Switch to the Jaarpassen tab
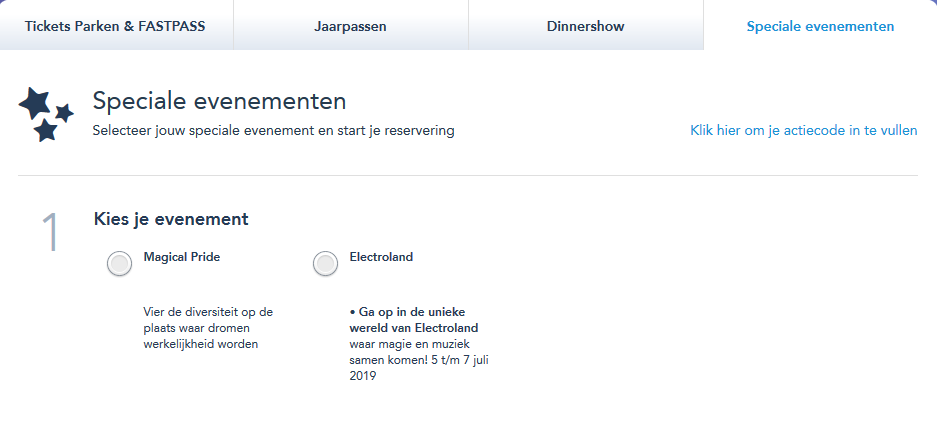937x441 pixels. click(351, 25)
